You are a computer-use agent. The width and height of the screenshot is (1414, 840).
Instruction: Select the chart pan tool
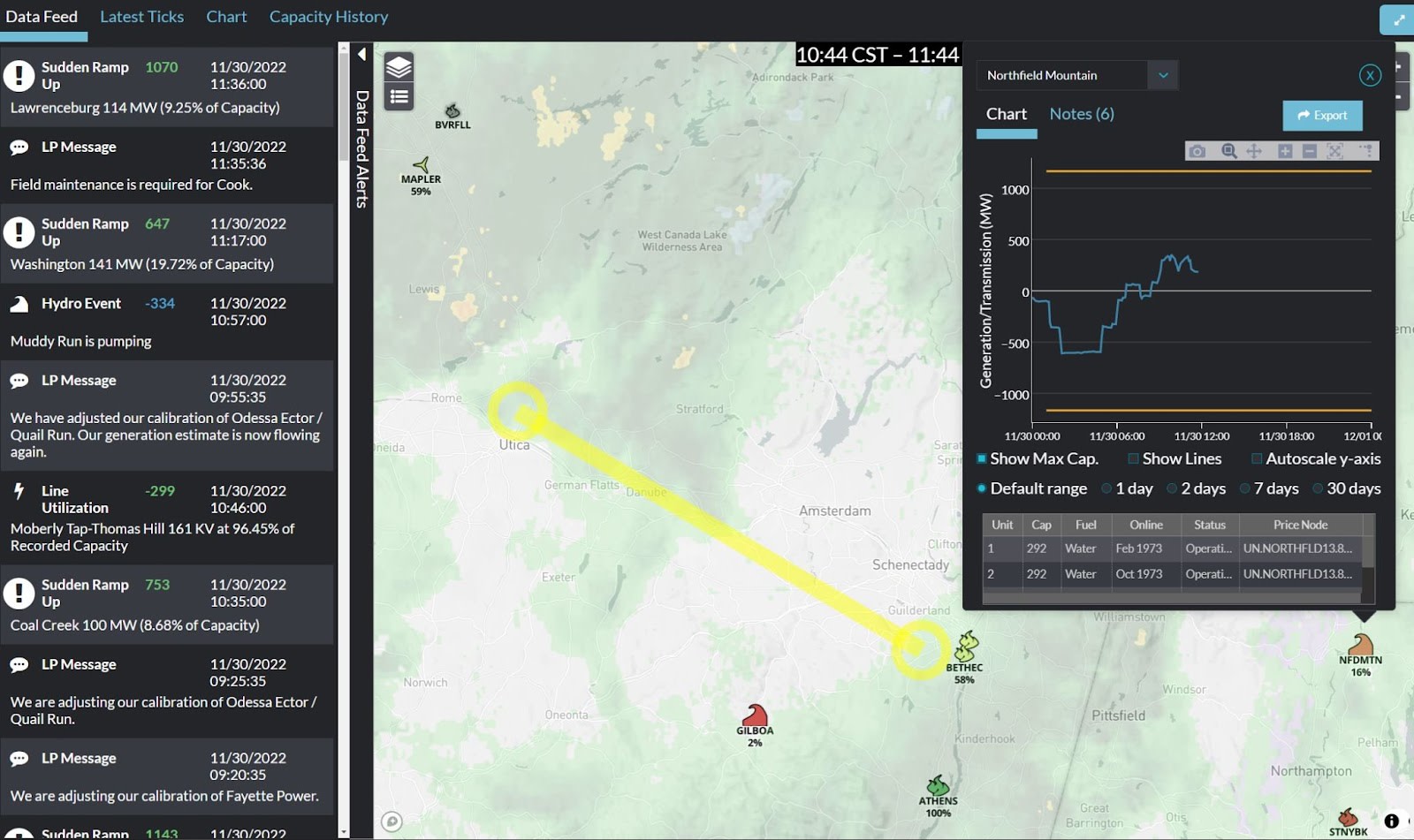click(x=1254, y=151)
